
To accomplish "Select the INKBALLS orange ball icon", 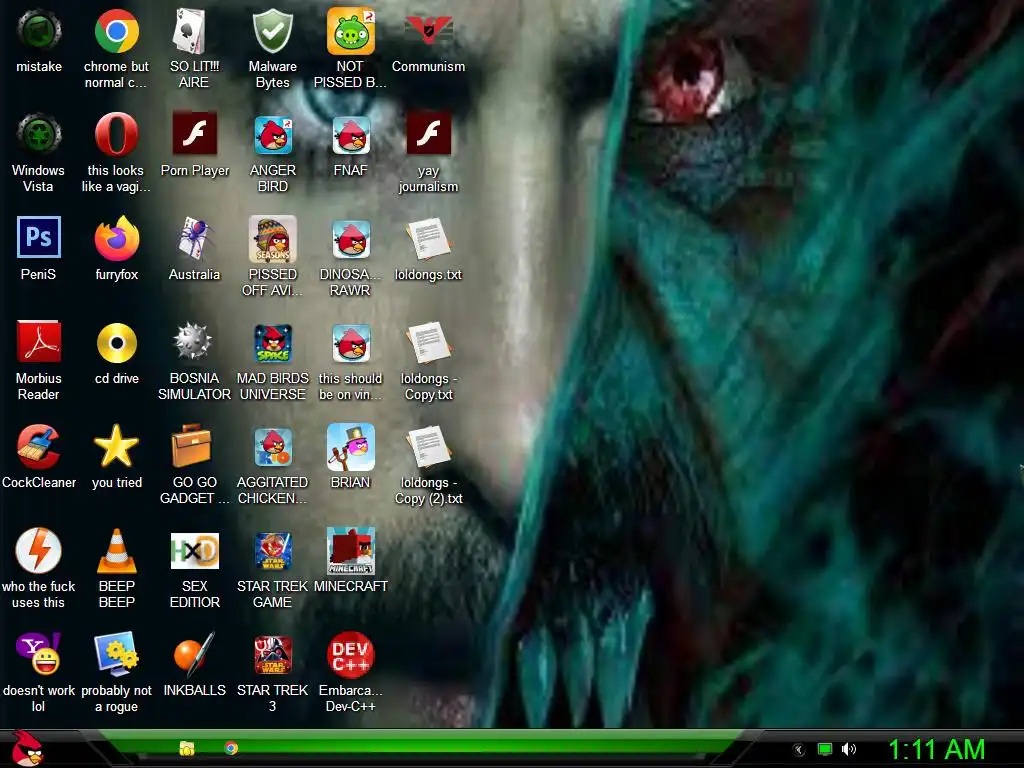I will click(x=194, y=654).
